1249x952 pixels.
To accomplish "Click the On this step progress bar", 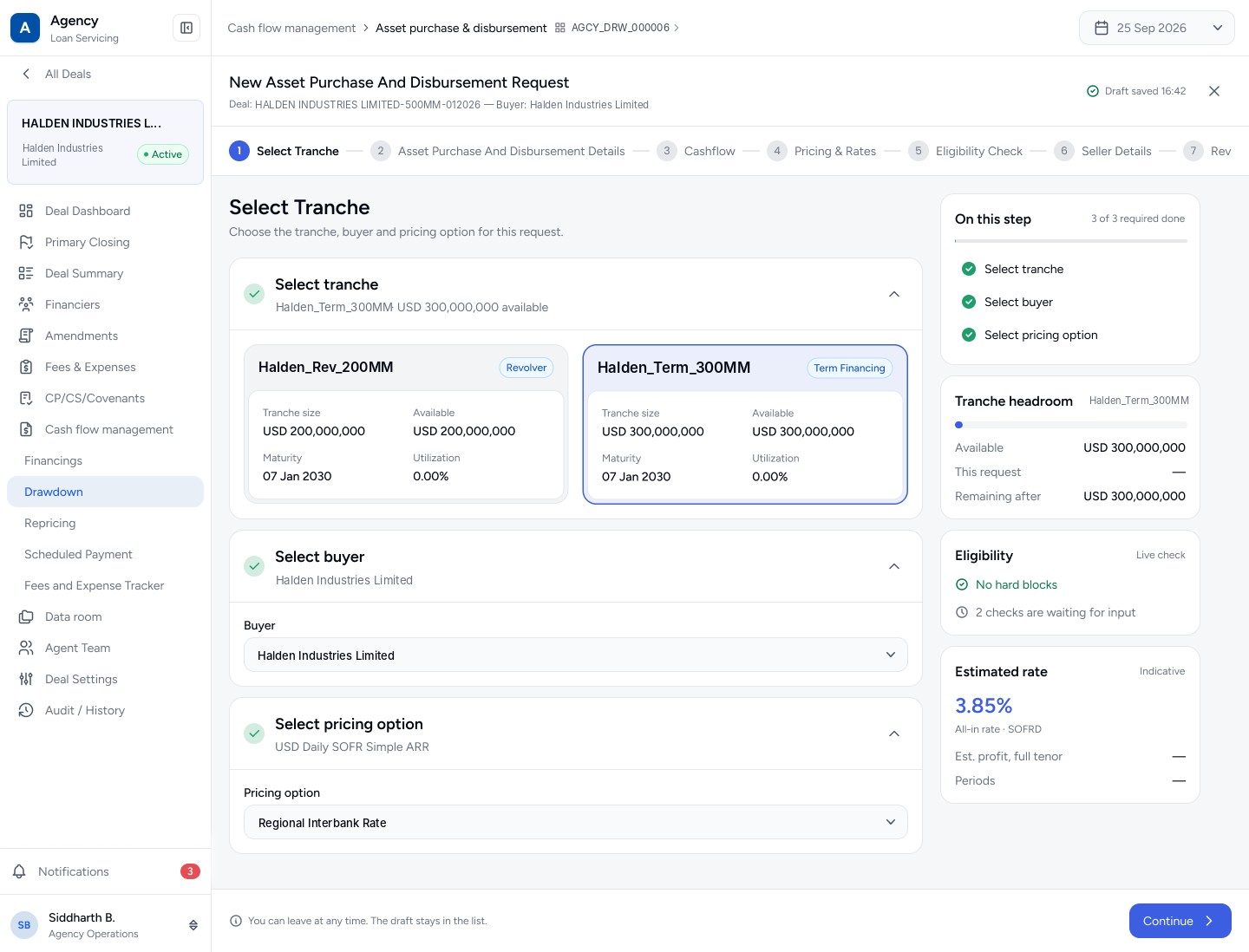I will point(1071,241).
